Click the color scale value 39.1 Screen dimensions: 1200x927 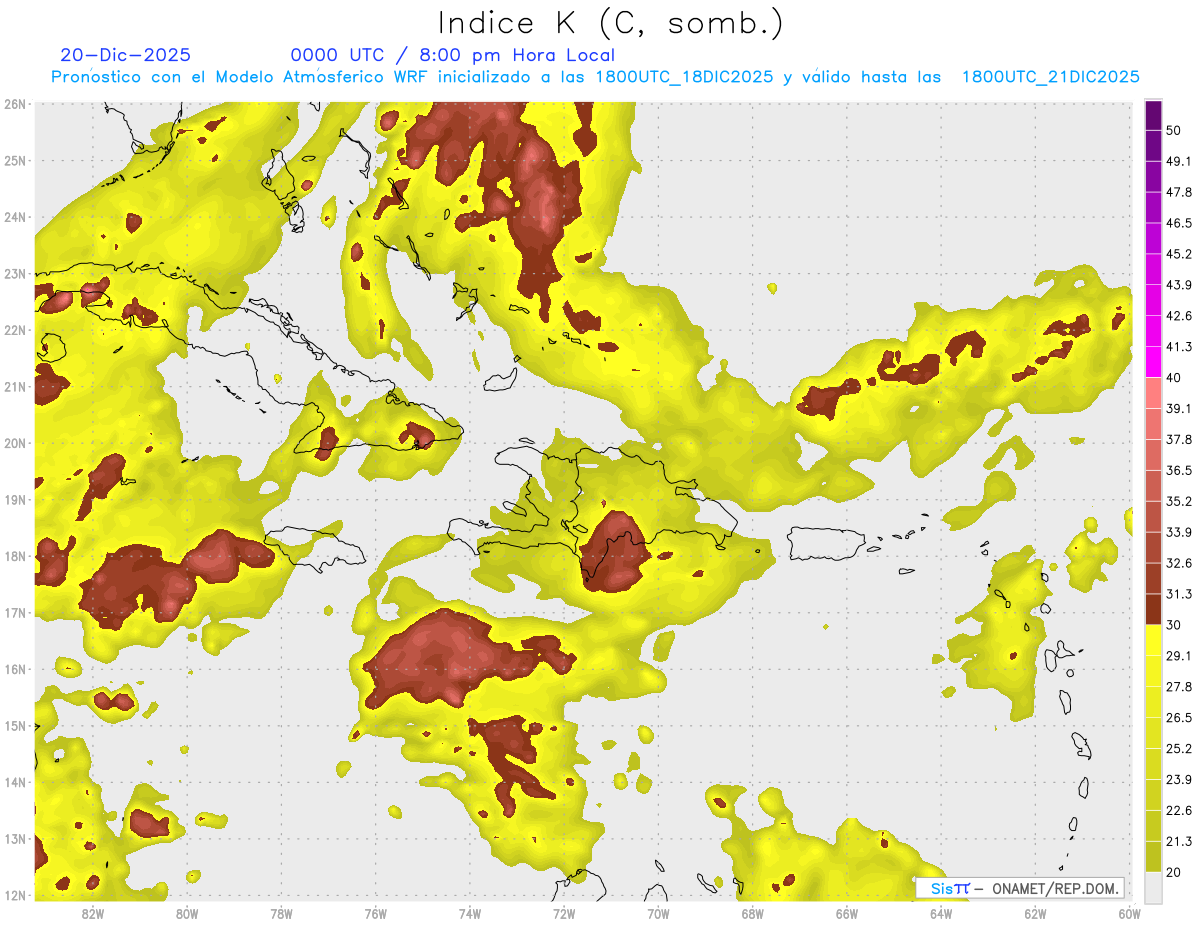click(x=1178, y=408)
